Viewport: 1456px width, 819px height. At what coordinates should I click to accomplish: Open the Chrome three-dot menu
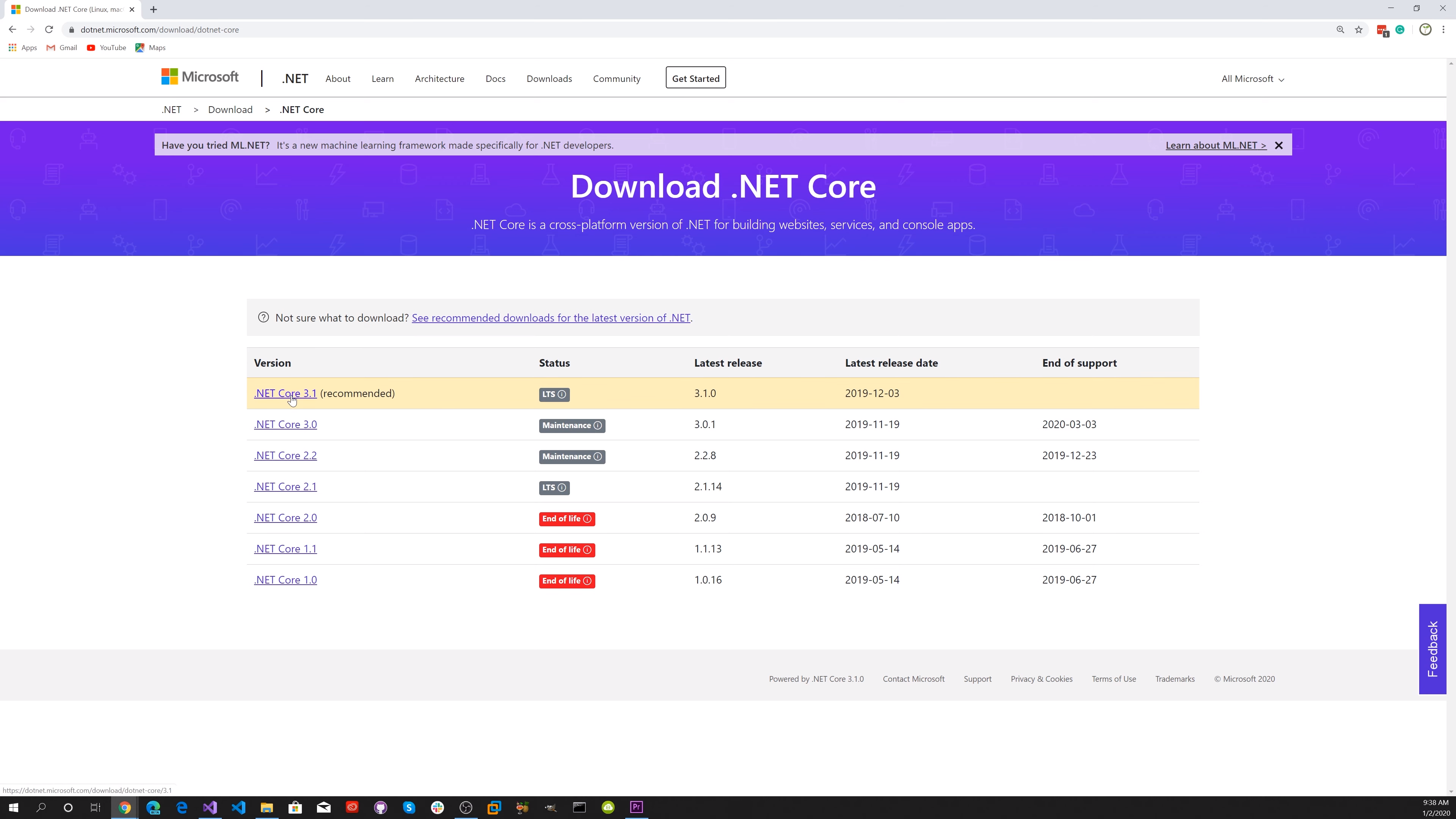click(x=1443, y=30)
